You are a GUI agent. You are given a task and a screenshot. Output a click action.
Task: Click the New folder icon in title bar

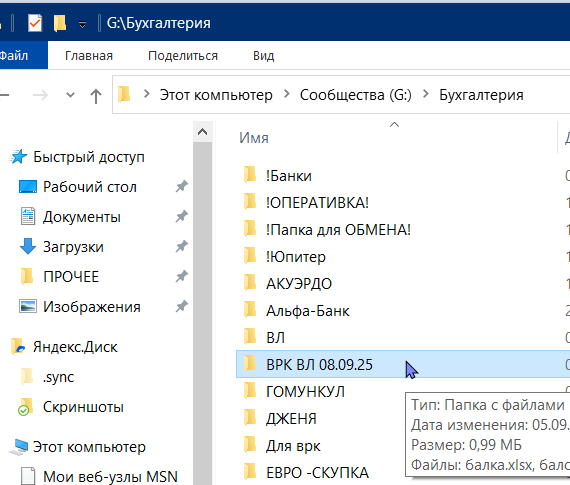pos(60,23)
